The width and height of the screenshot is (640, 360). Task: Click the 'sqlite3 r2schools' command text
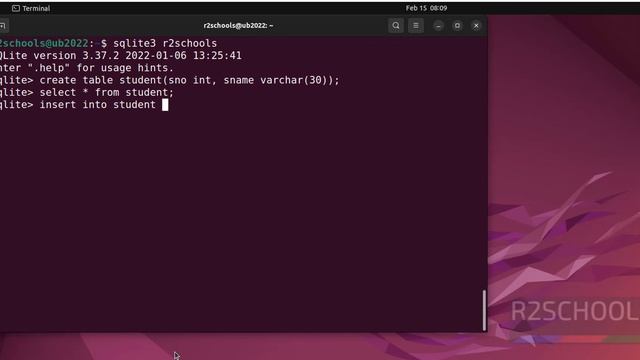click(165, 43)
